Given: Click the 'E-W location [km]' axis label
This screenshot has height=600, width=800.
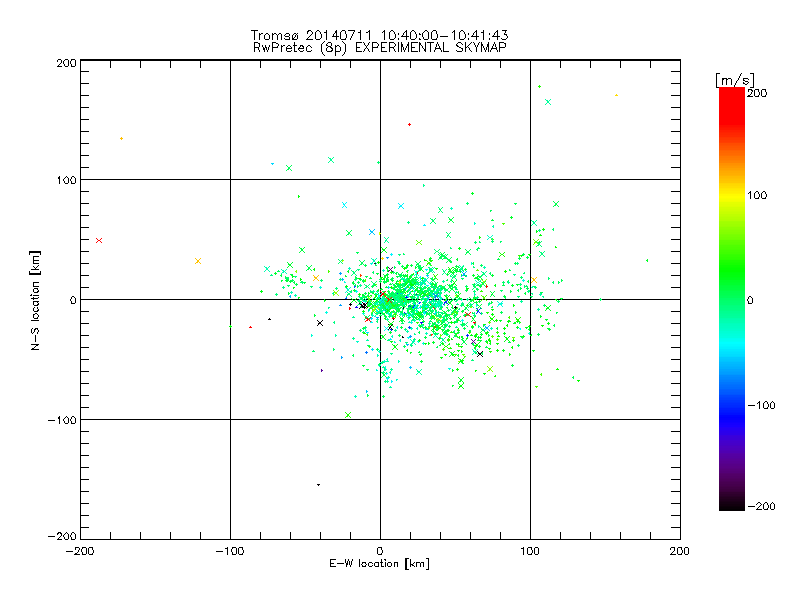Looking at the screenshot, I should (x=379, y=564).
